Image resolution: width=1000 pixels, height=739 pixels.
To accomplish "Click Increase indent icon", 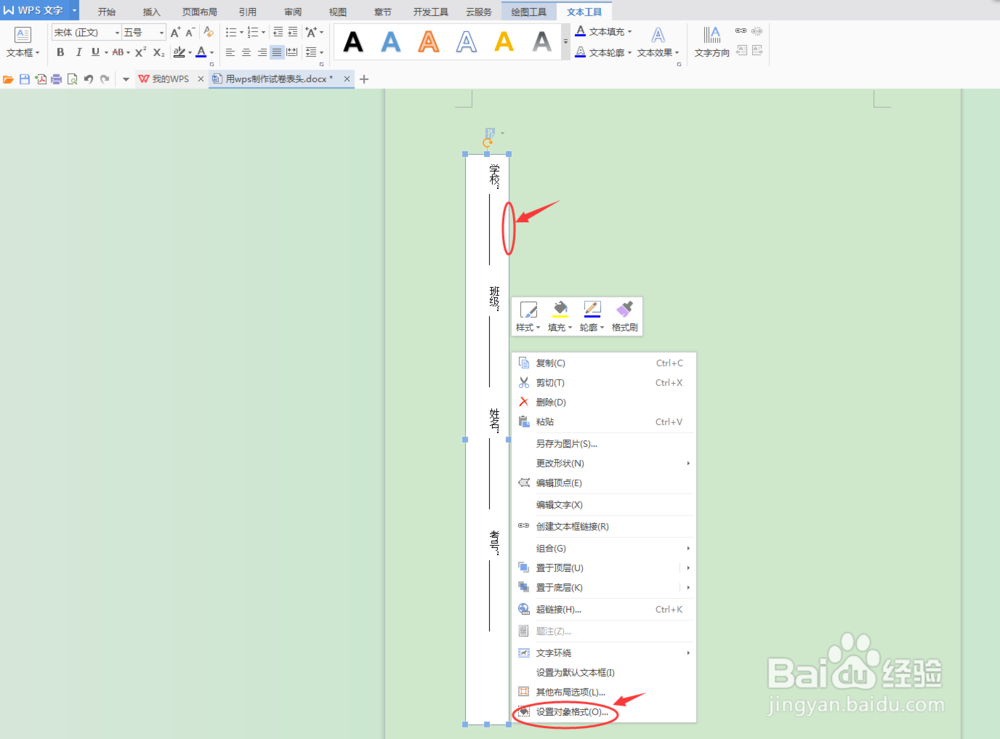I will point(293,32).
